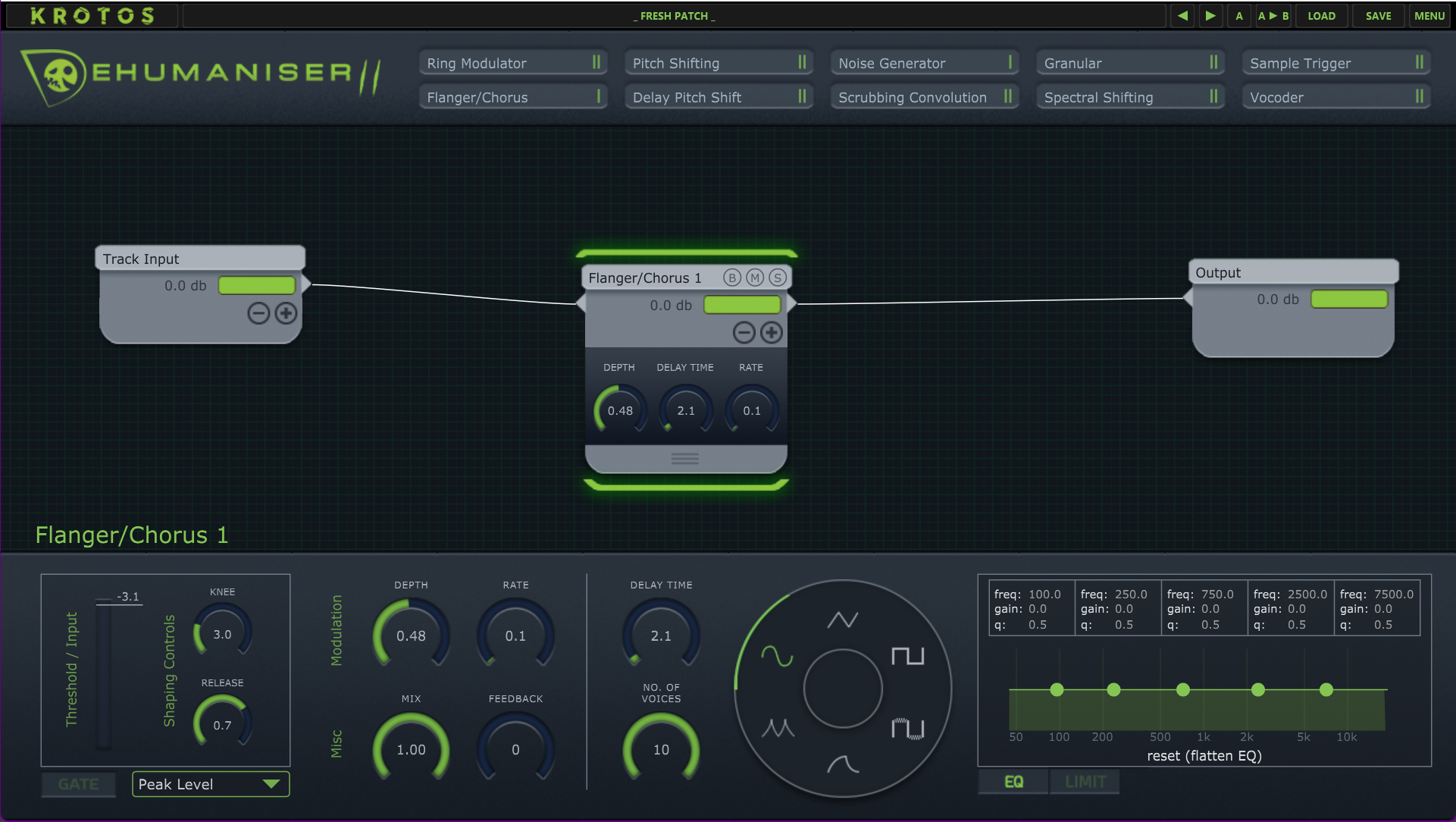Click minus icon on Track Input node
This screenshot has width=1456, height=822.
click(x=258, y=313)
